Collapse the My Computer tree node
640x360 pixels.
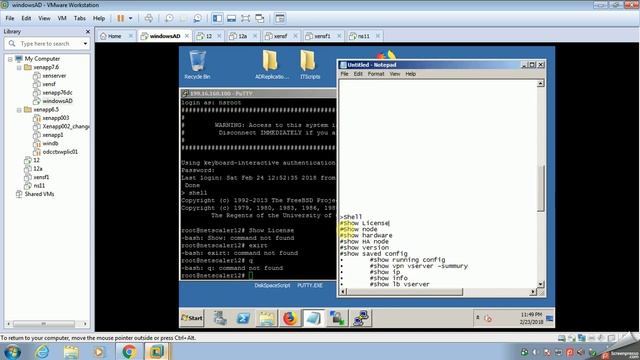[10, 59]
